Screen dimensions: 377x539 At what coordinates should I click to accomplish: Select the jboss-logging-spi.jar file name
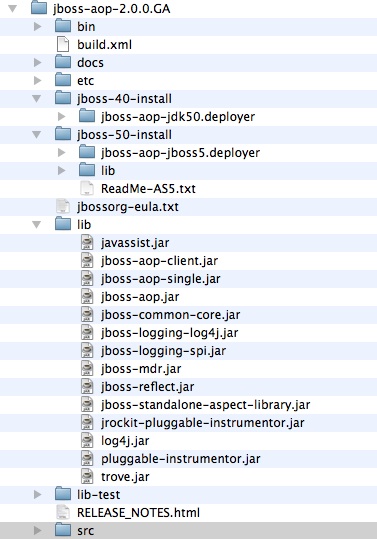tap(163, 351)
